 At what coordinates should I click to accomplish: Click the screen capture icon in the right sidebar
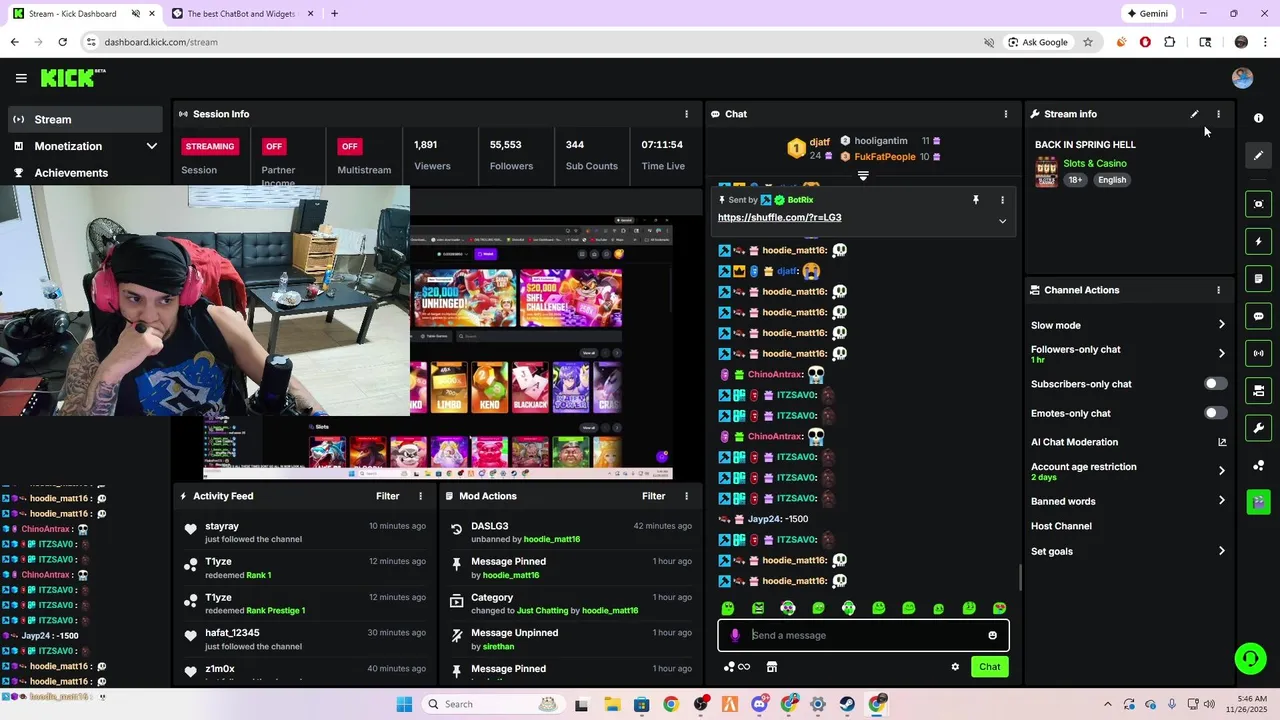point(1258,204)
